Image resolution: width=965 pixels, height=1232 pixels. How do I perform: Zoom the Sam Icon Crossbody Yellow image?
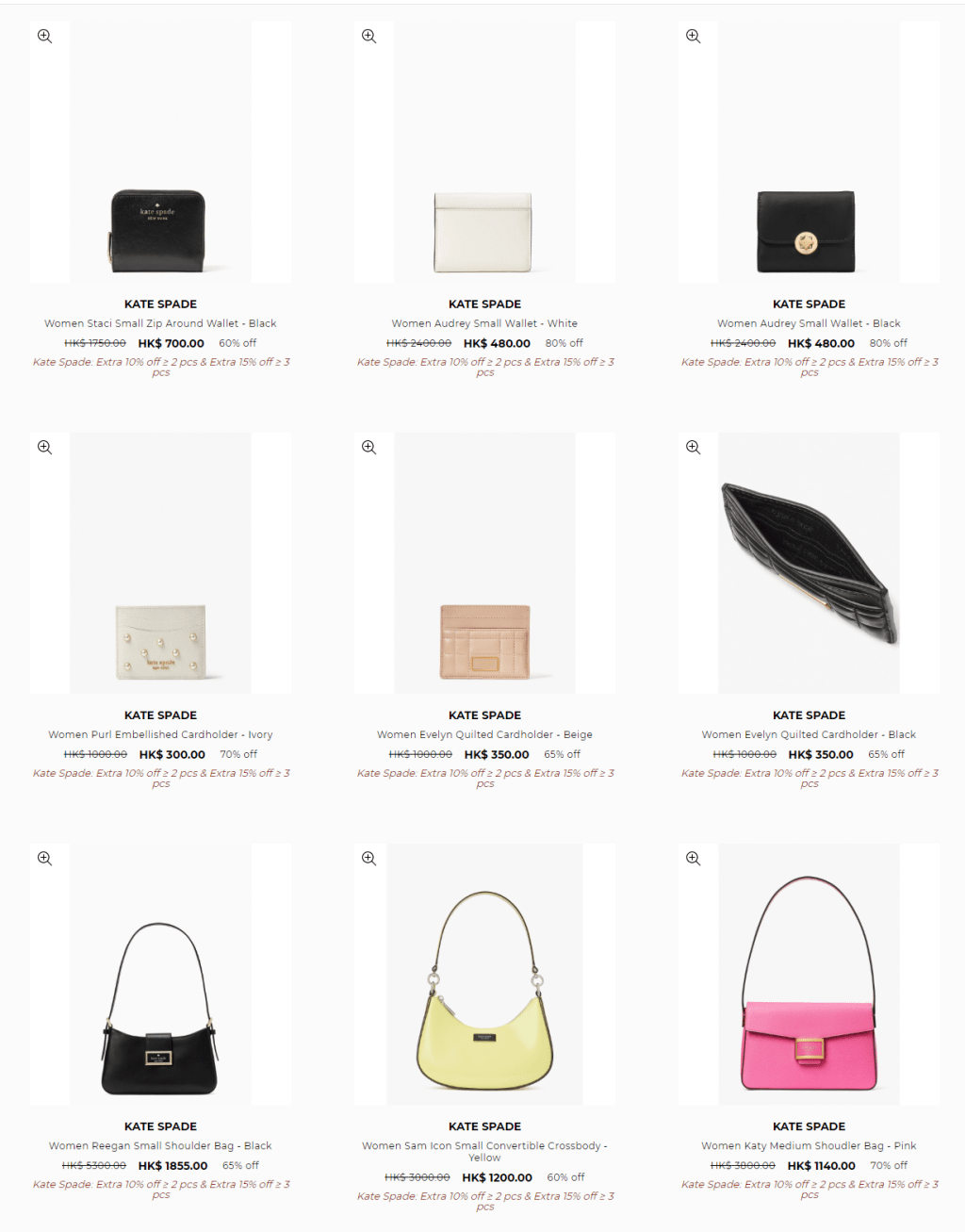click(368, 858)
